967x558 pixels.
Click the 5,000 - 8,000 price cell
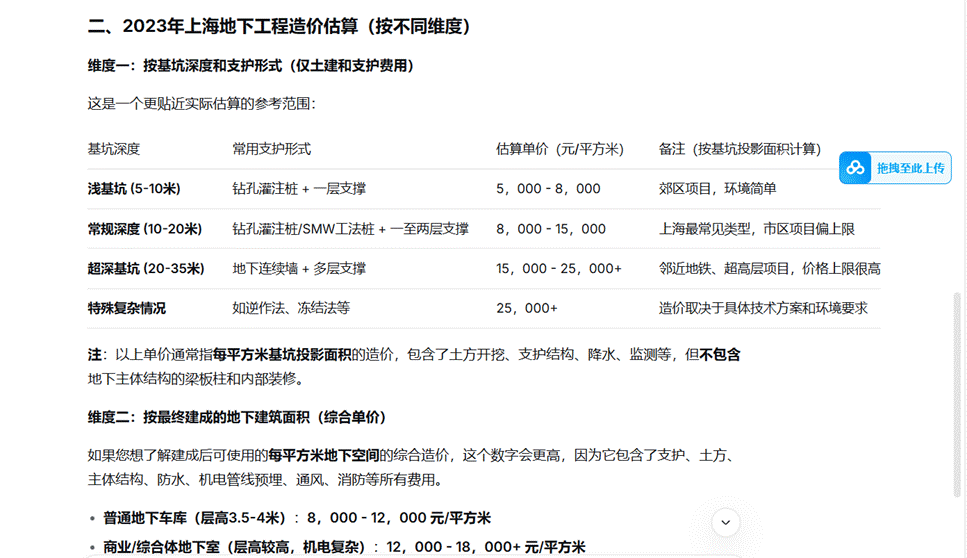548,189
